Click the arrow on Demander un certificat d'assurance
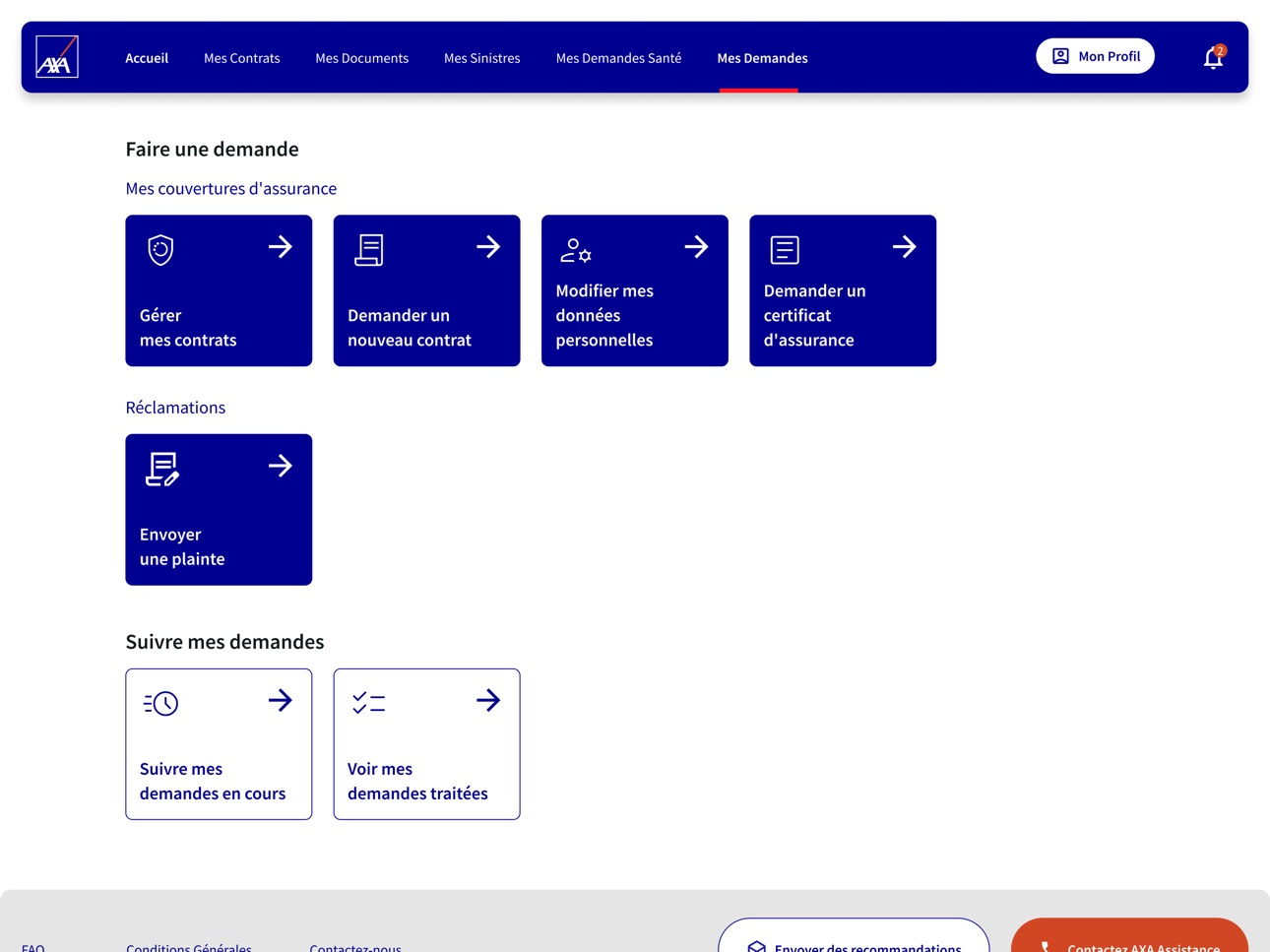 pyautogui.click(x=905, y=246)
